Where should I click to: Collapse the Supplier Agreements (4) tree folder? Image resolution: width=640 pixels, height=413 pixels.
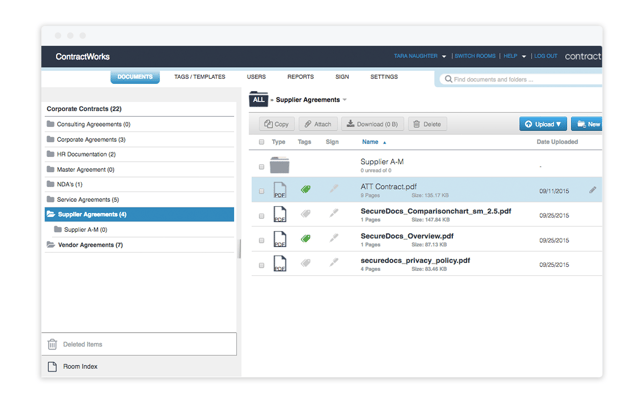tap(51, 214)
